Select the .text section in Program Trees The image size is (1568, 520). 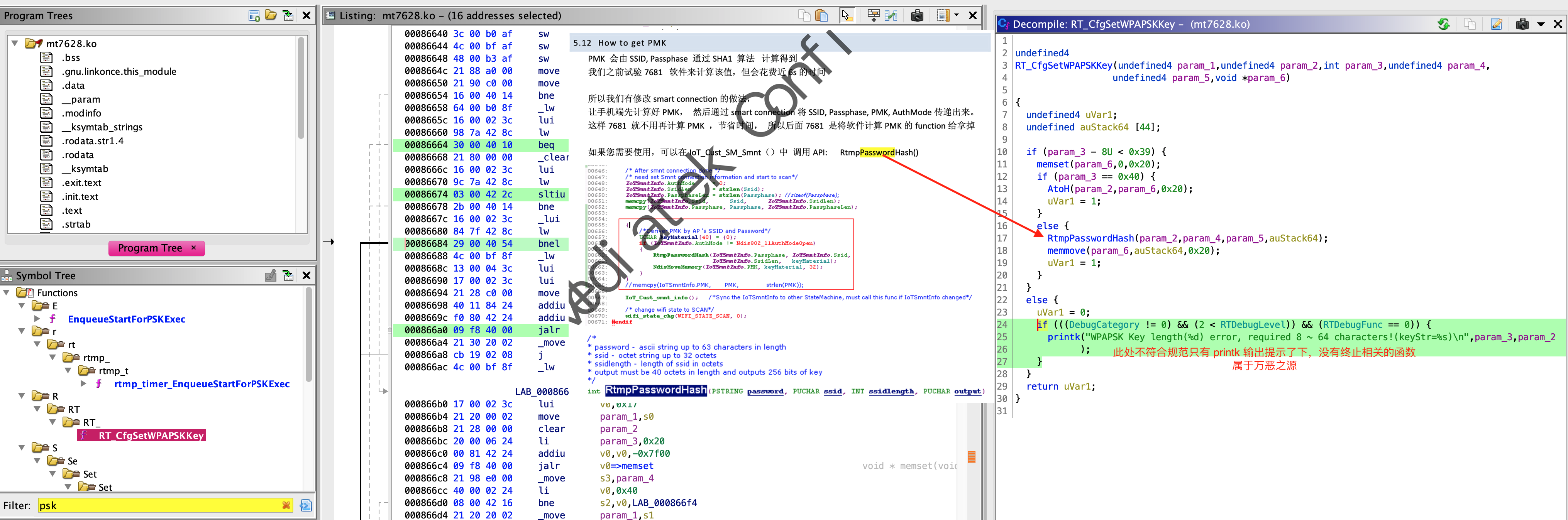tap(72, 211)
